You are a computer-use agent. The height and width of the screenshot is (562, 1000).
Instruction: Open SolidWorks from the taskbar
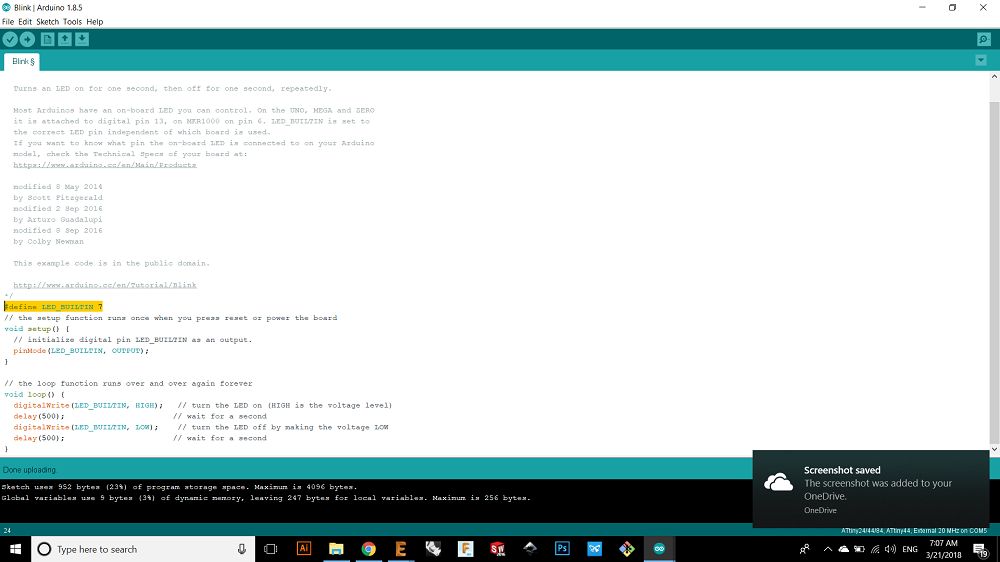click(x=497, y=549)
